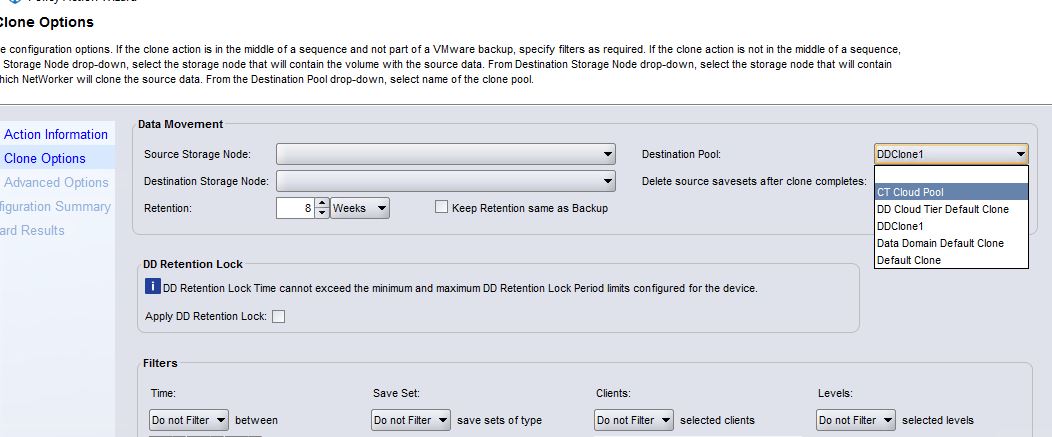This screenshot has height=437, width=1052.
Task: Click the Retention number input field
Action: coord(295,208)
